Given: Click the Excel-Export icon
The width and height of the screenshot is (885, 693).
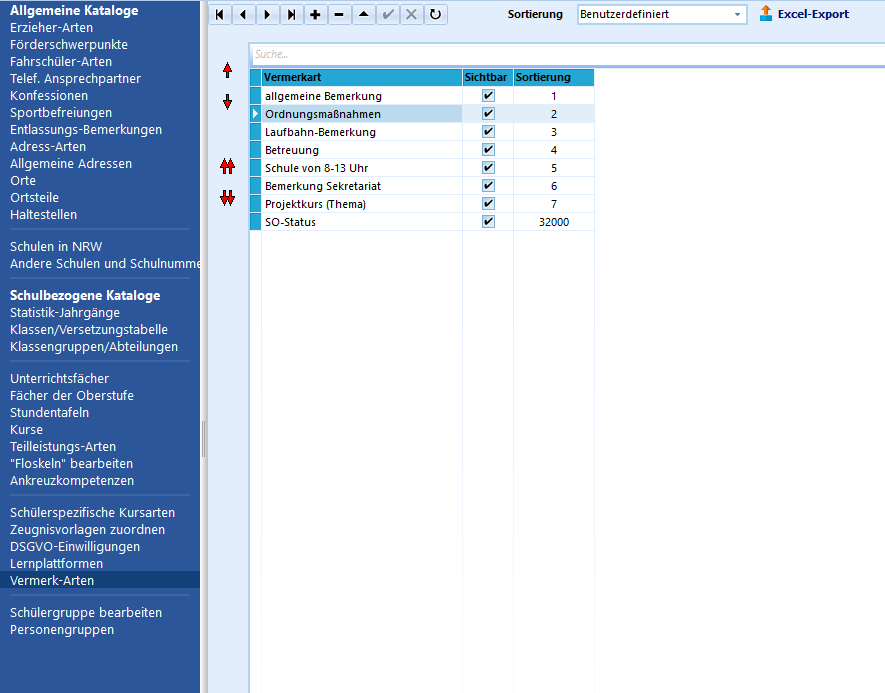Looking at the screenshot, I should point(766,14).
